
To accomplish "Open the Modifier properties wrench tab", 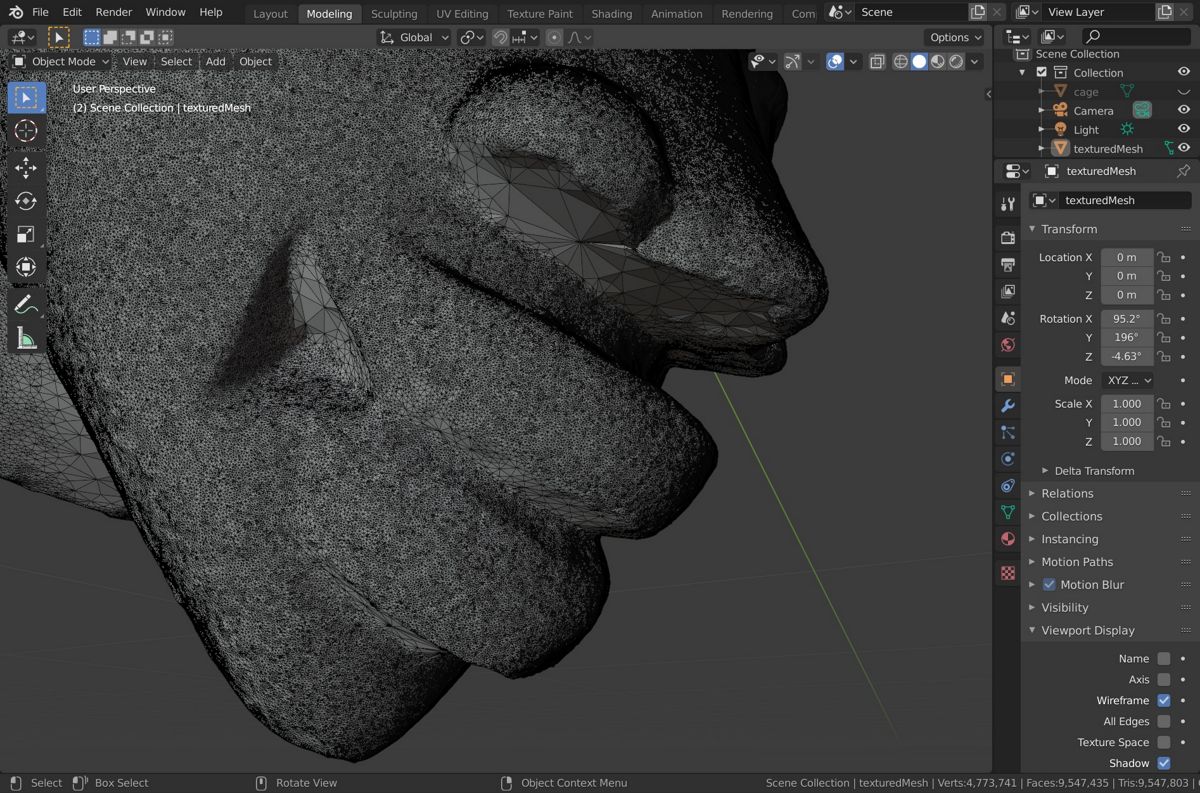I will (x=1008, y=406).
